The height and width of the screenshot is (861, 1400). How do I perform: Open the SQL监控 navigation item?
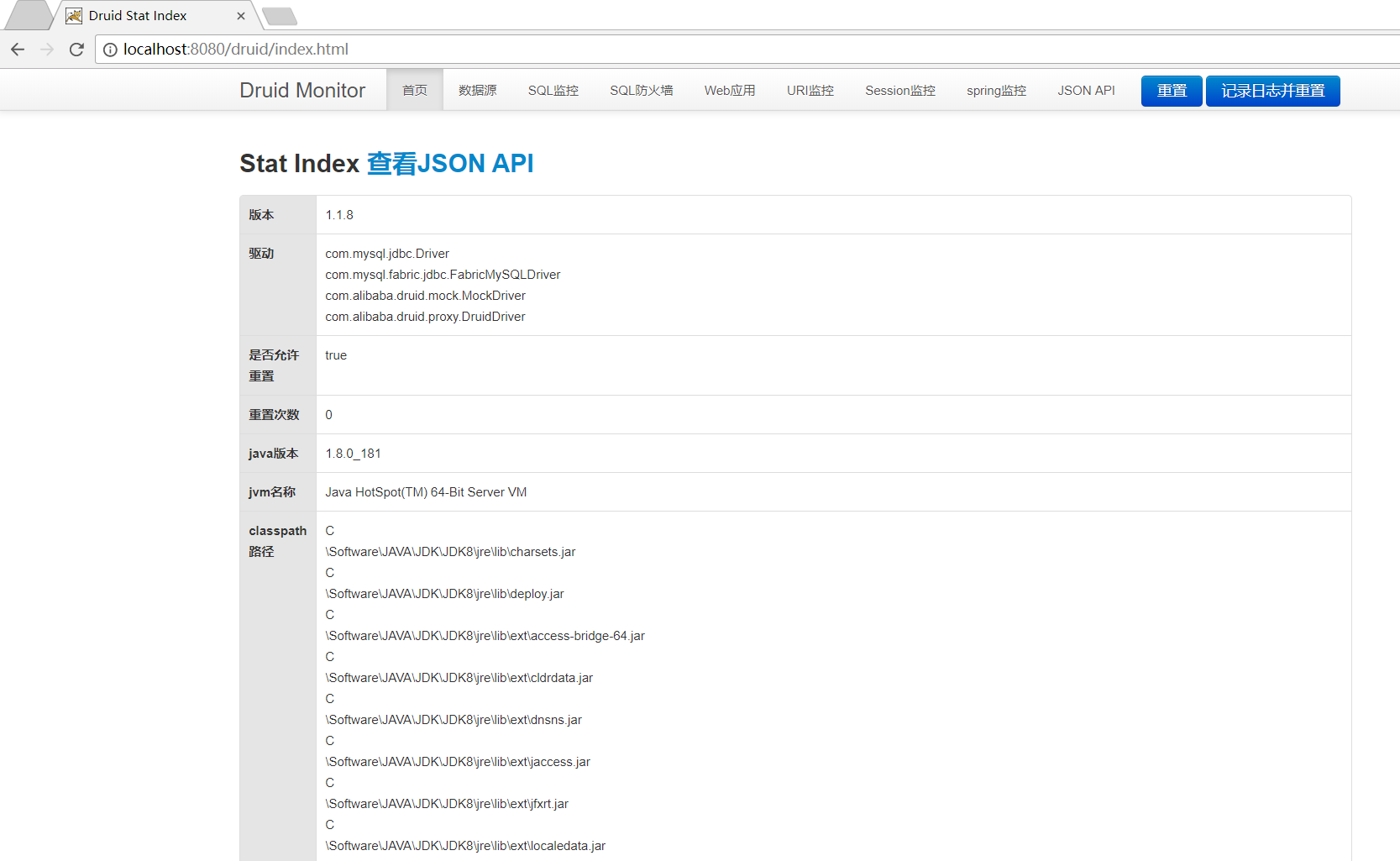(x=553, y=90)
